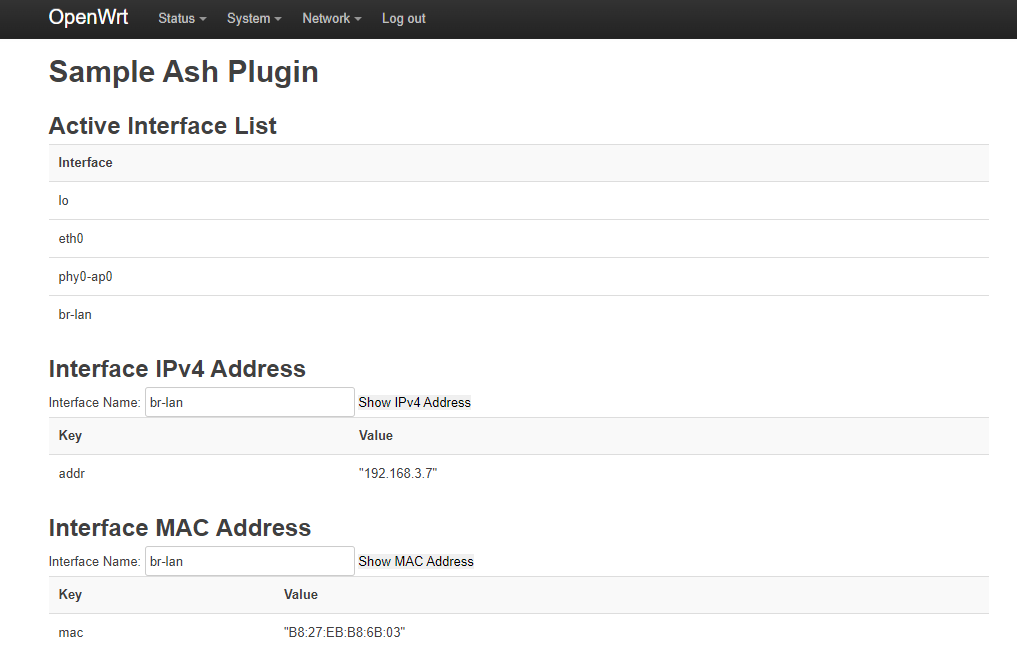Click the addr key cell
Viewport: 1017px width, 658px height.
(71, 474)
